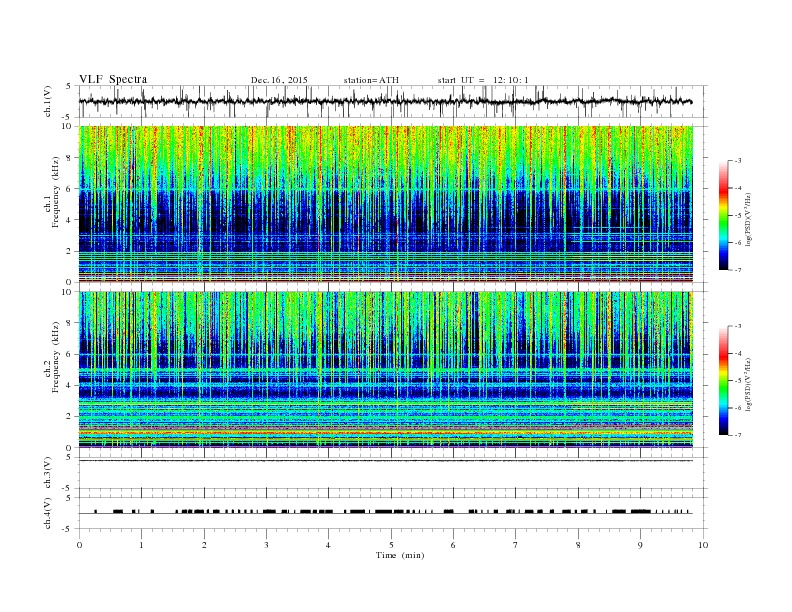
Task: Click the ch.1 spectrogram color bar
Action: 723,215
